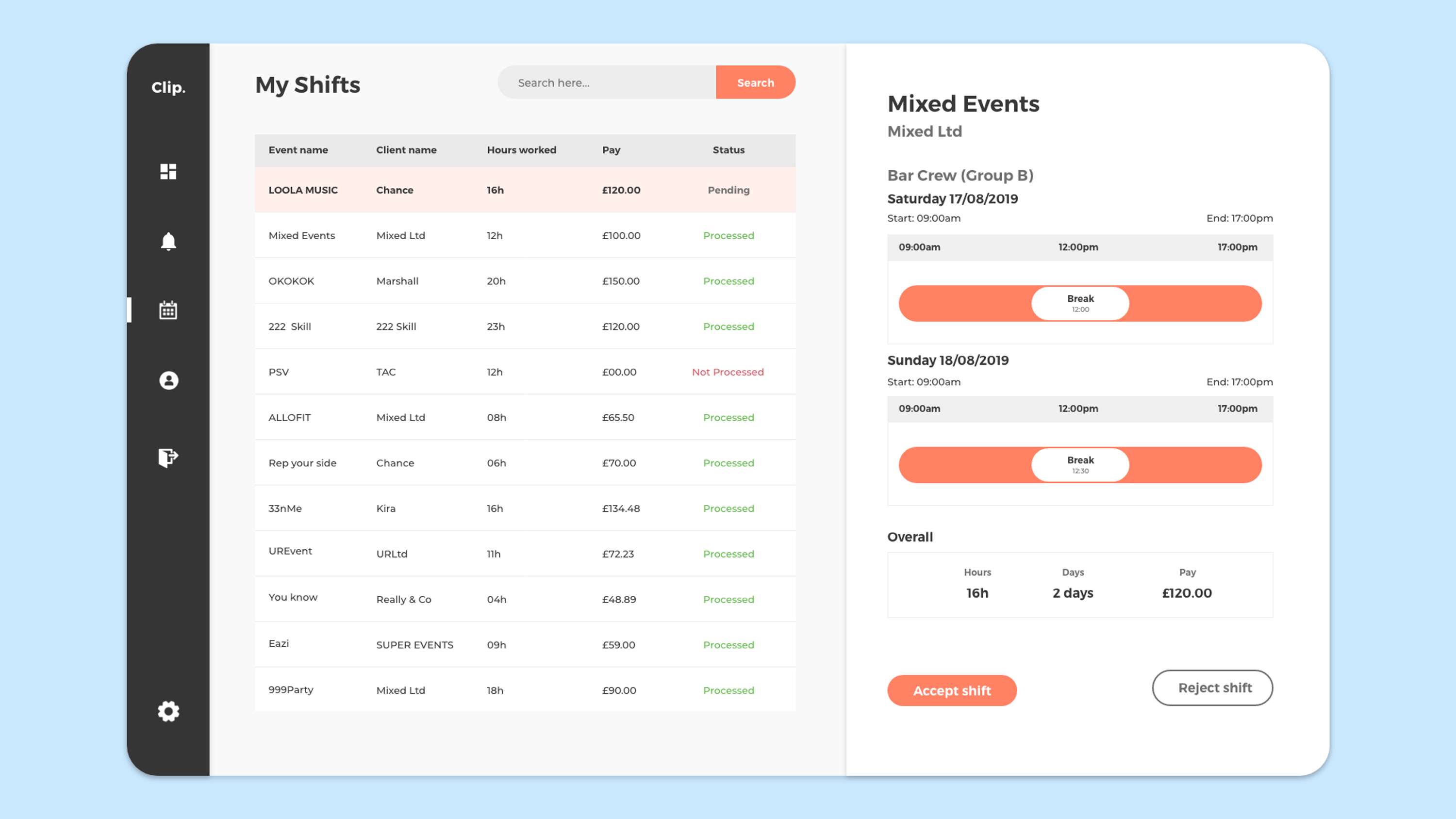Click the Search button
This screenshot has width=1456, height=819.
pos(755,82)
